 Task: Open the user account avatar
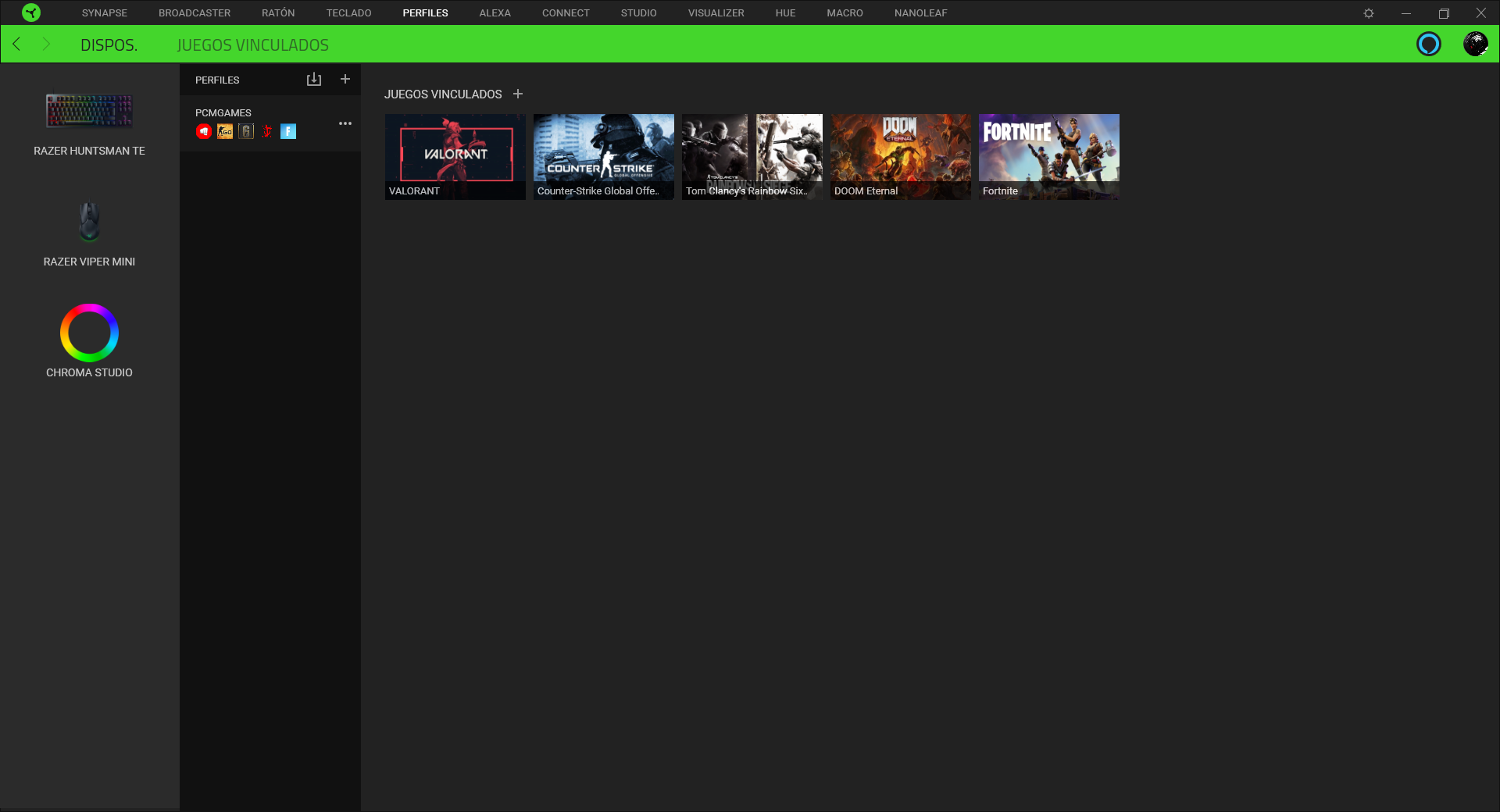point(1475,44)
